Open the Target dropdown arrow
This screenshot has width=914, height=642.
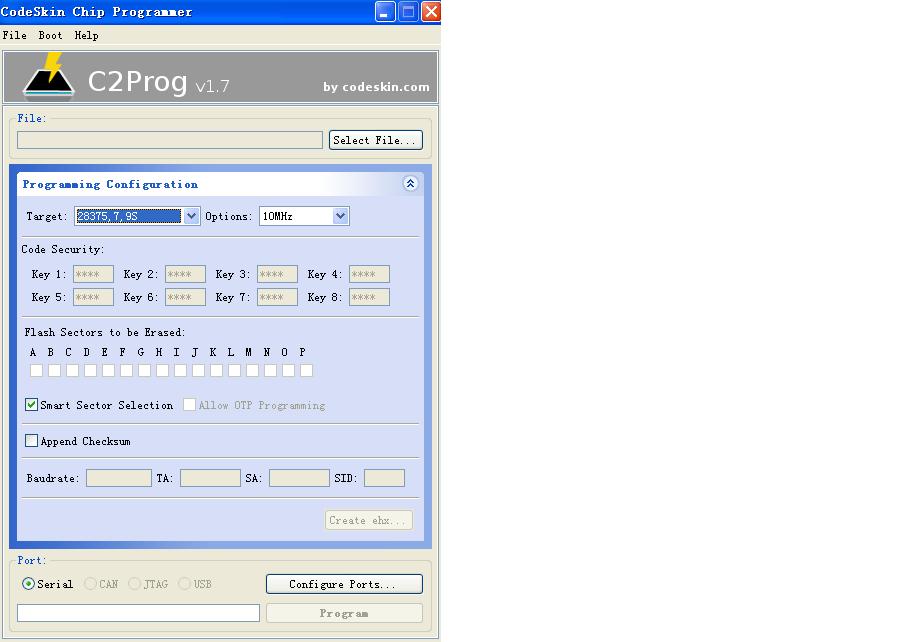pyautogui.click(x=191, y=216)
